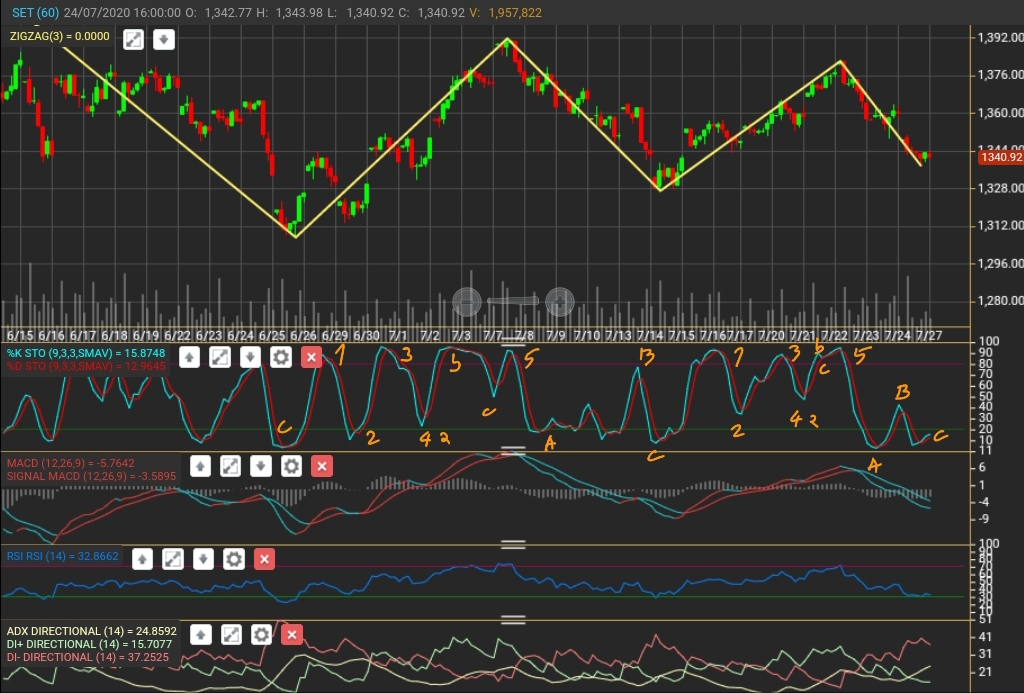
Task: Maximize the ADX Directional panel
Action: [231, 635]
